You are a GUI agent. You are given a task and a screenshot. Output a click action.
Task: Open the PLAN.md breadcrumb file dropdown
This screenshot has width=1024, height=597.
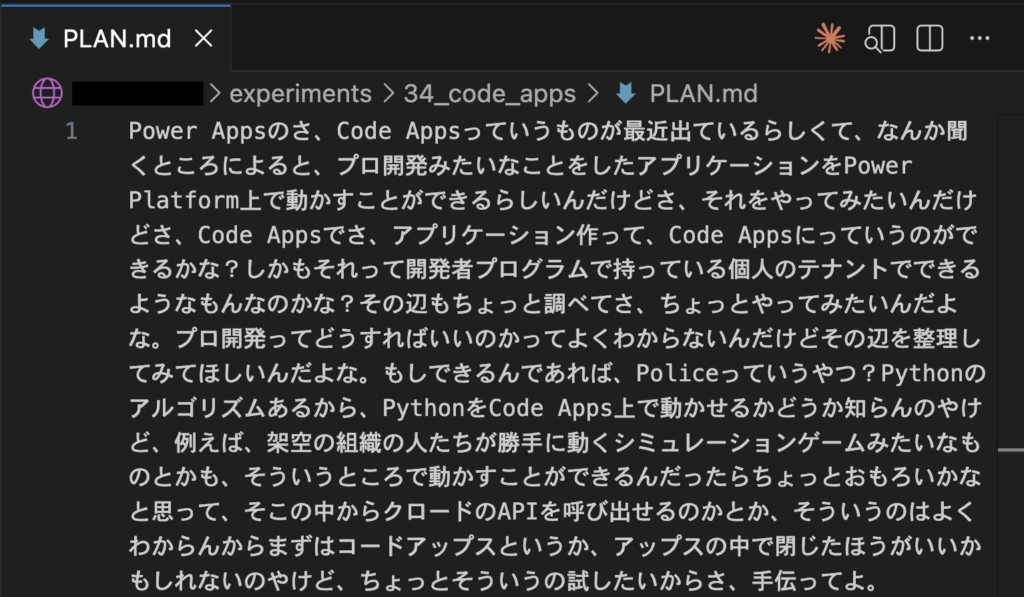703,94
